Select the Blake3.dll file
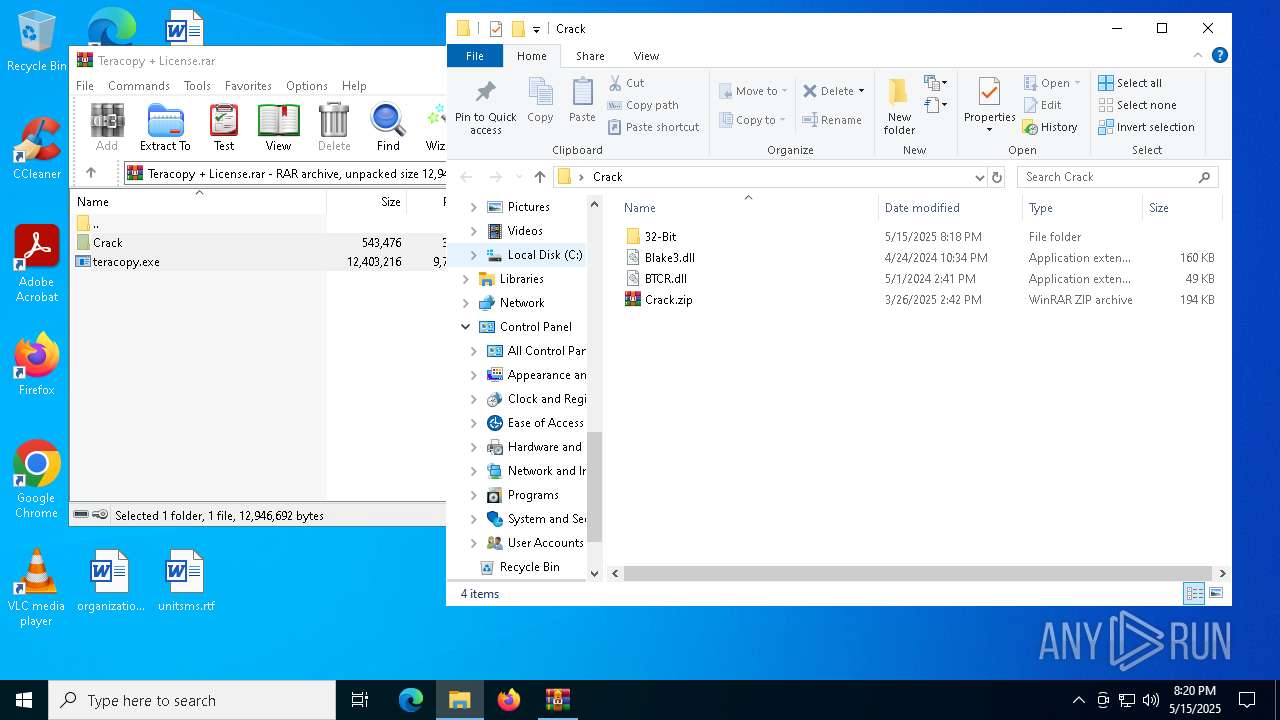Screen dimensions: 1280x720 click(x=669, y=258)
